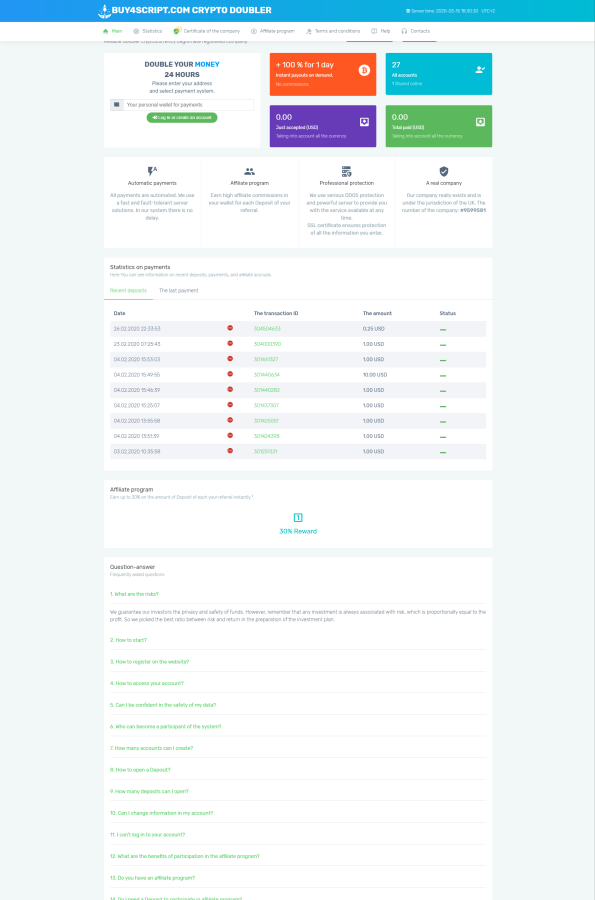Click the Affiliate program people icon
The image size is (595, 900).
coord(250,171)
